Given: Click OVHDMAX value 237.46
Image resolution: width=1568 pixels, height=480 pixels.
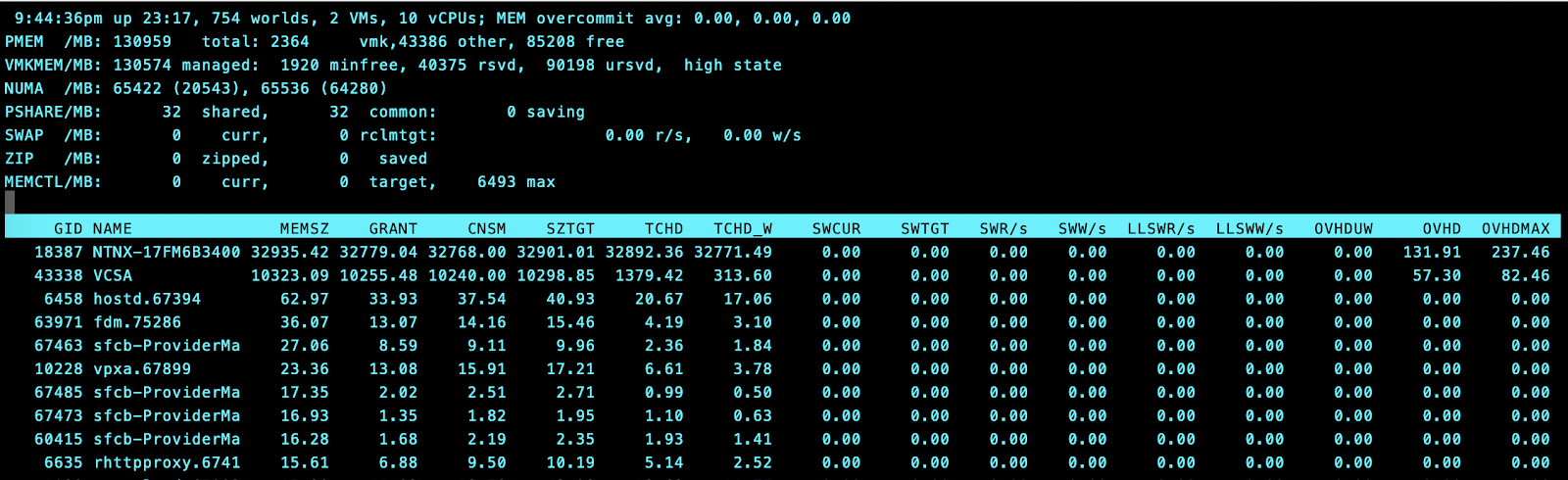Looking at the screenshot, I should 1521,252.
